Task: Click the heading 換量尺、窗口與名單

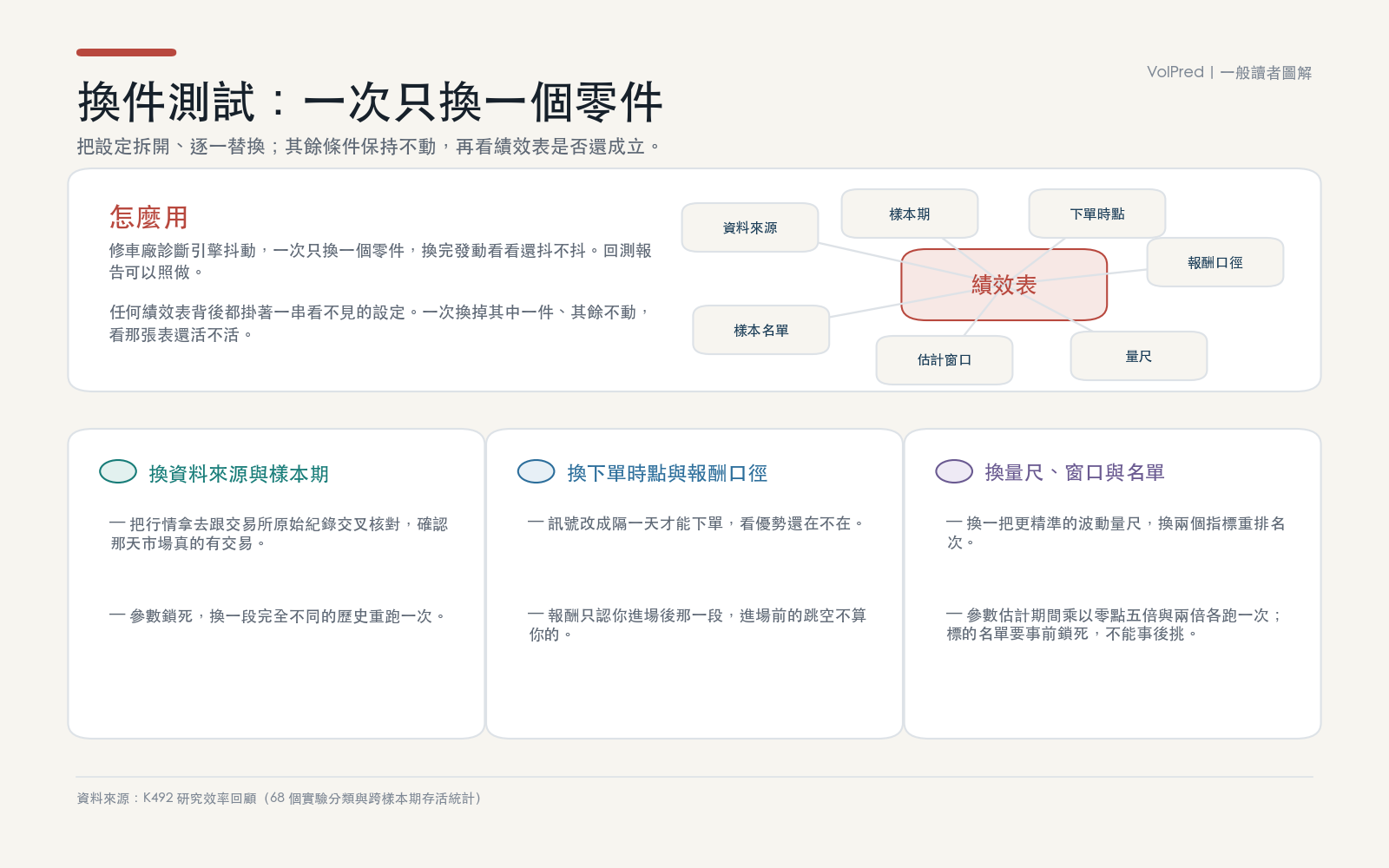Action: click(x=1075, y=472)
